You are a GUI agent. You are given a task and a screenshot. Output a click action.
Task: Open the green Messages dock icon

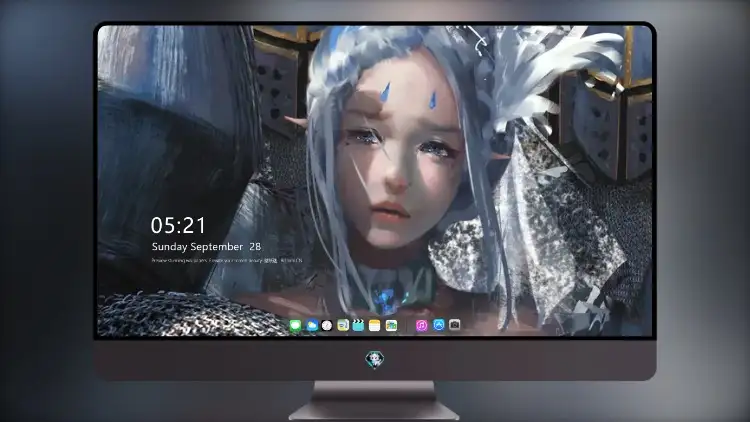pyautogui.click(x=296, y=326)
